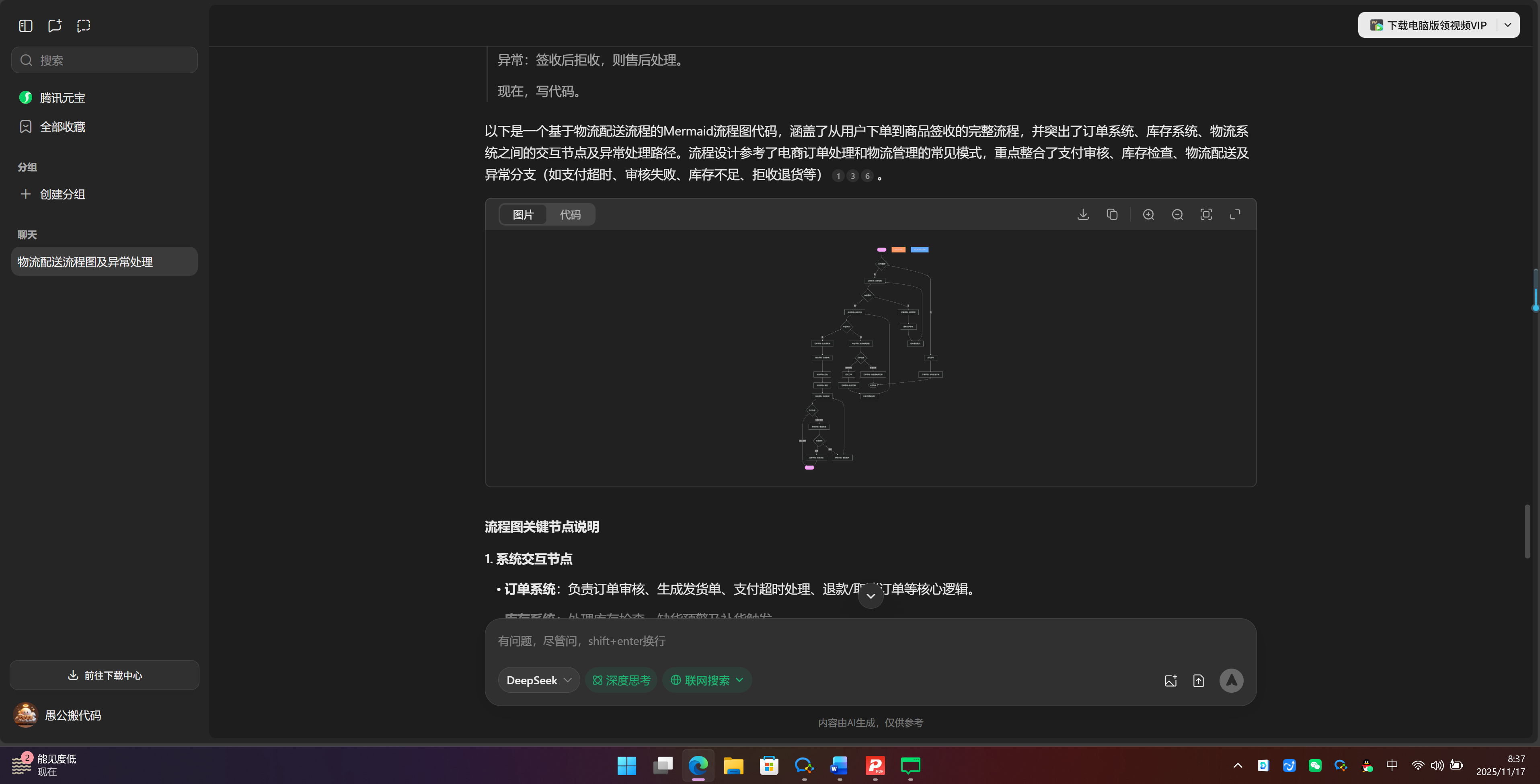Download the Mermaid flowchart image

click(x=1082, y=214)
